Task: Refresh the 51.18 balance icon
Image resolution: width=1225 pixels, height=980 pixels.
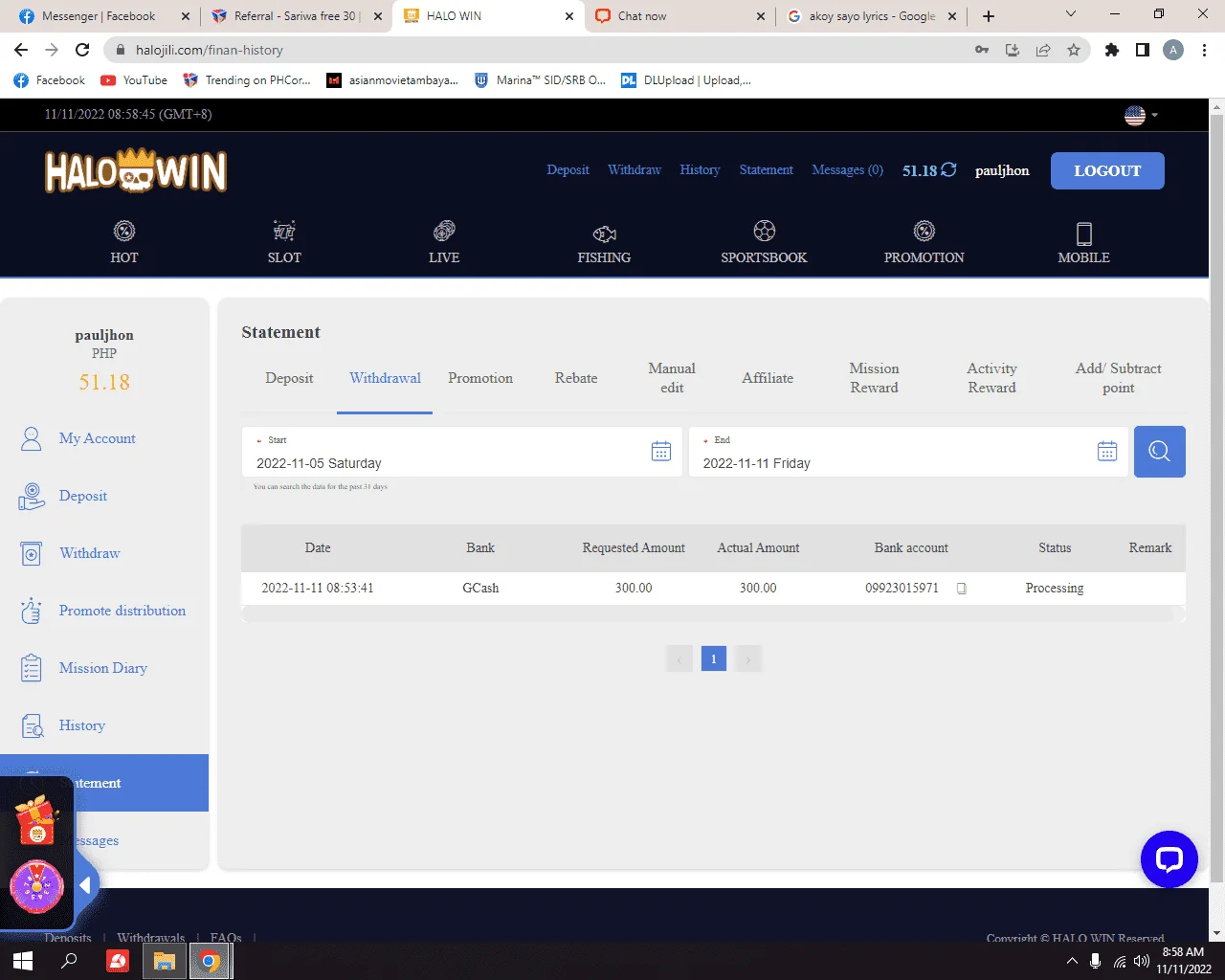Action: (948, 169)
